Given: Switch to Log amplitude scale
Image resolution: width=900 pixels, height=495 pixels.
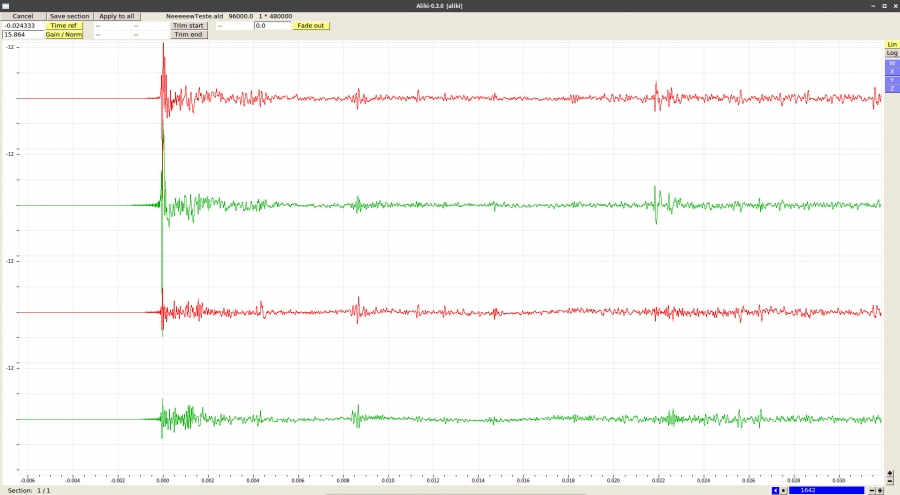Looking at the screenshot, I should pyautogui.click(x=892, y=53).
